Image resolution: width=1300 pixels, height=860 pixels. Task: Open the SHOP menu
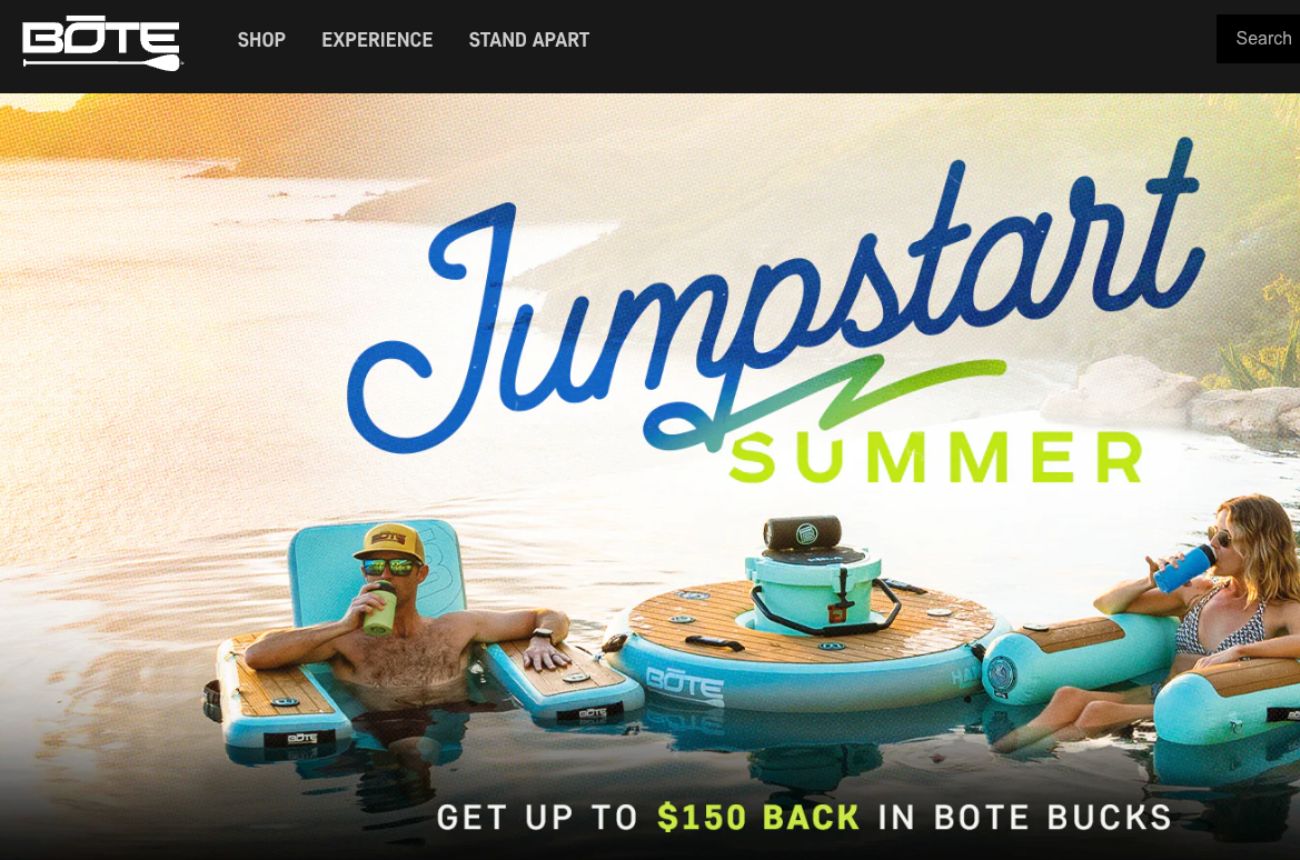pyautogui.click(x=261, y=40)
